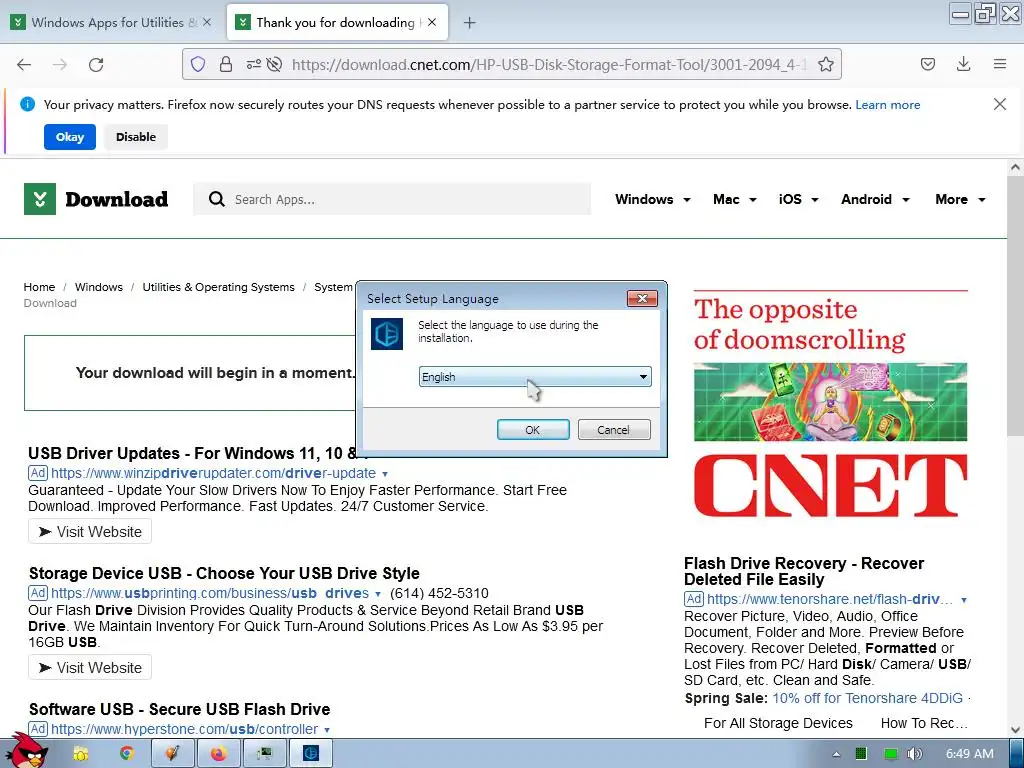Click the Ad badge for winzipdriverupdater
Screen dimensions: 1024x768
tap(38, 473)
